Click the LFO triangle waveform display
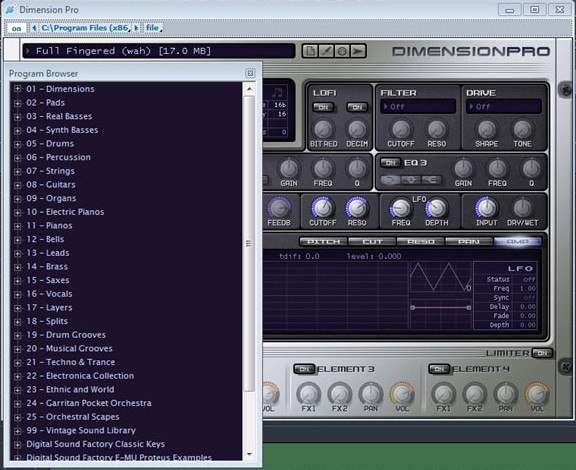 [x=440, y=277]
